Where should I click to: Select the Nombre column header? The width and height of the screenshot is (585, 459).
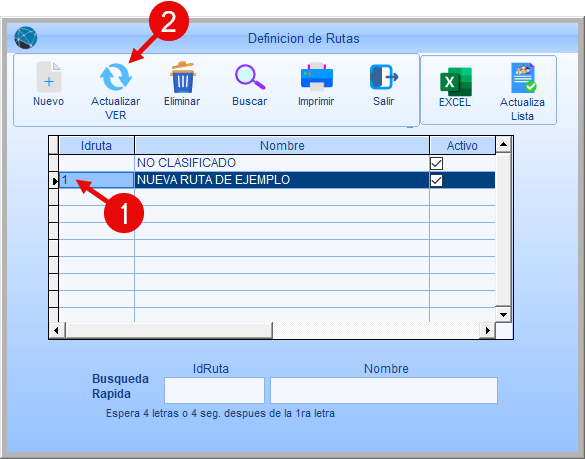pos(282,145)
